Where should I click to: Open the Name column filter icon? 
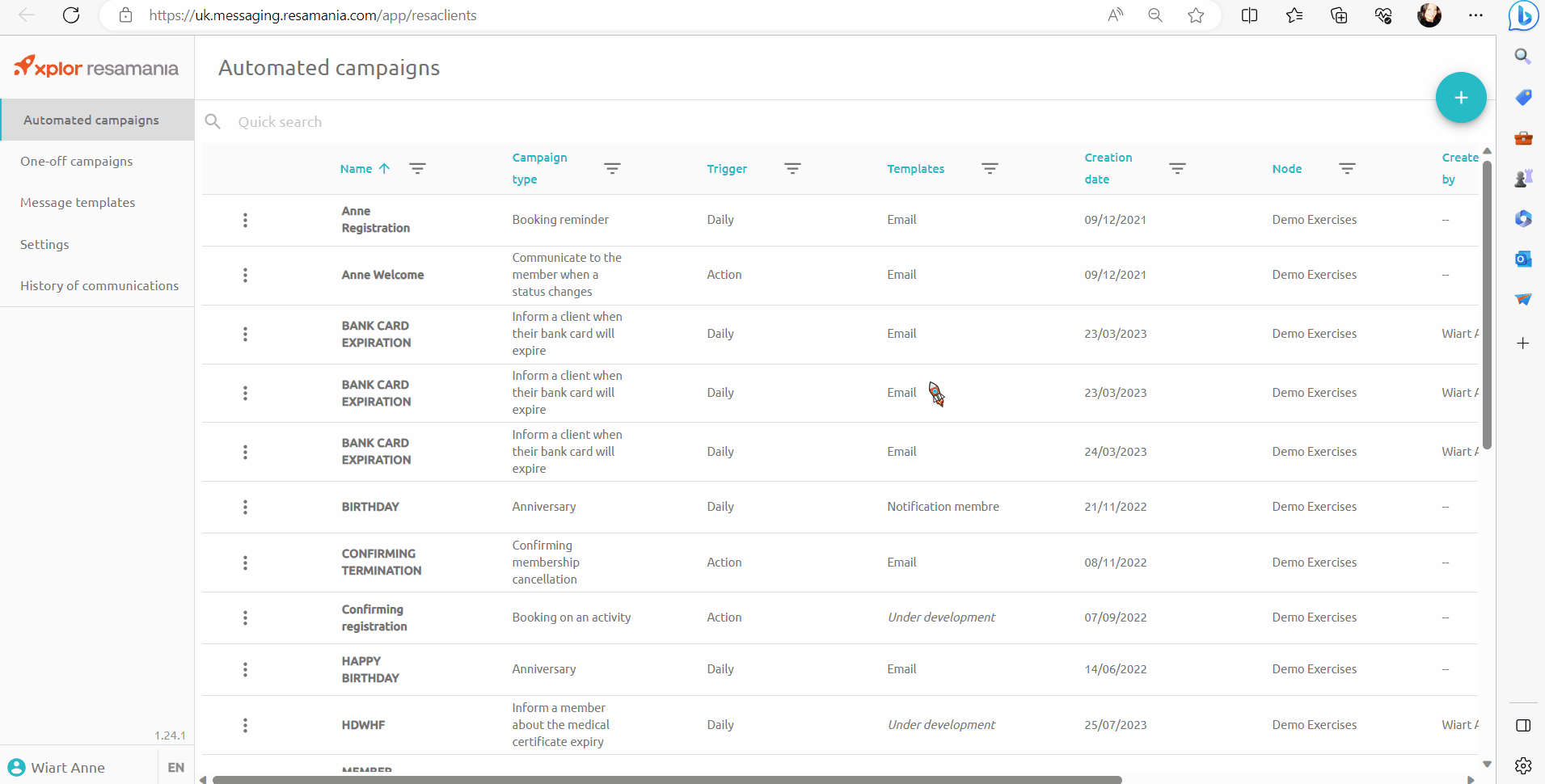click(417, 168)
